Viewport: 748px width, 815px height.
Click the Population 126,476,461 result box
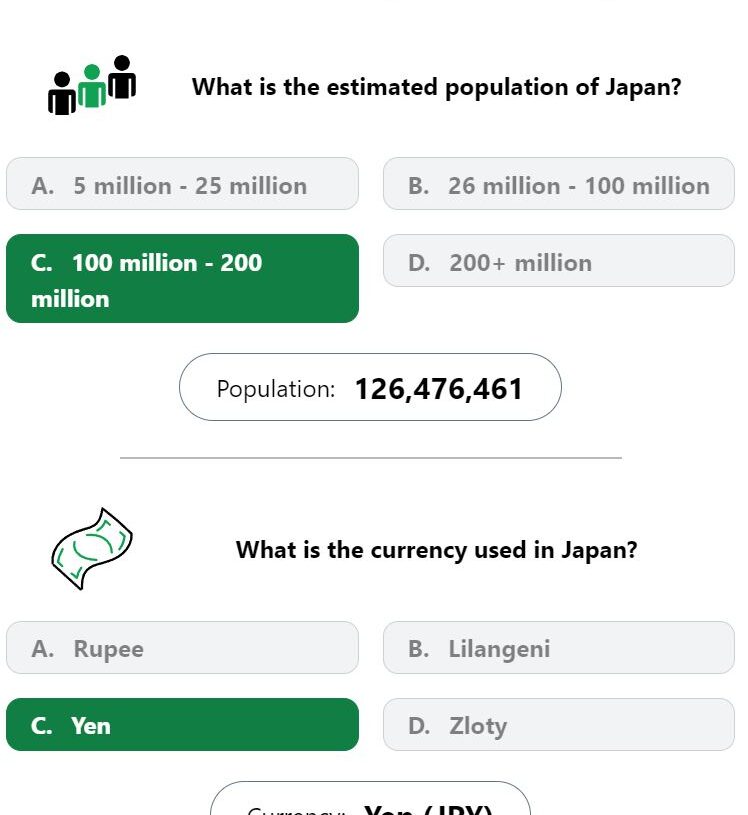(x=370, y=387)
